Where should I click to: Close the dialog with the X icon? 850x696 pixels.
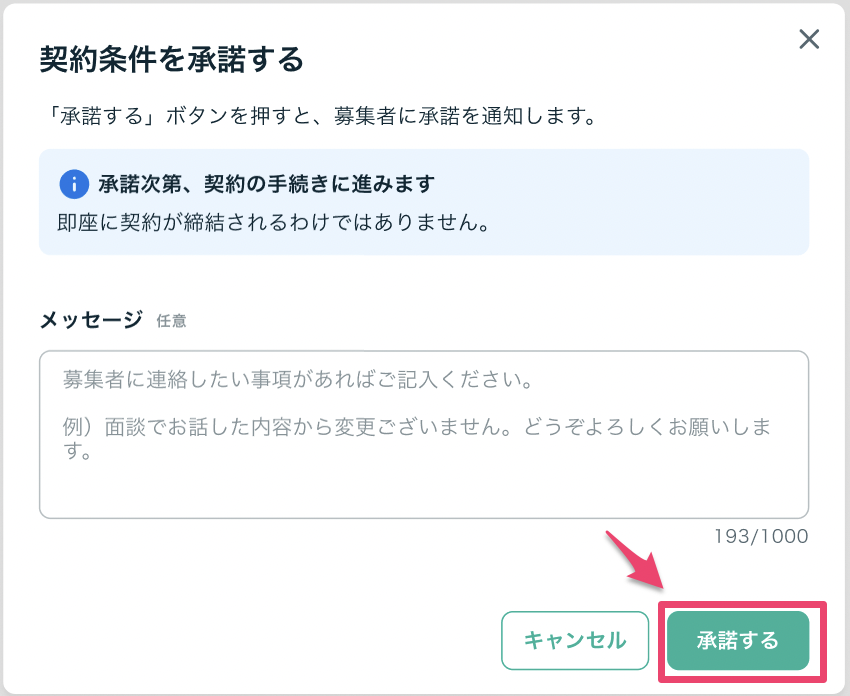tap(809, 40)
